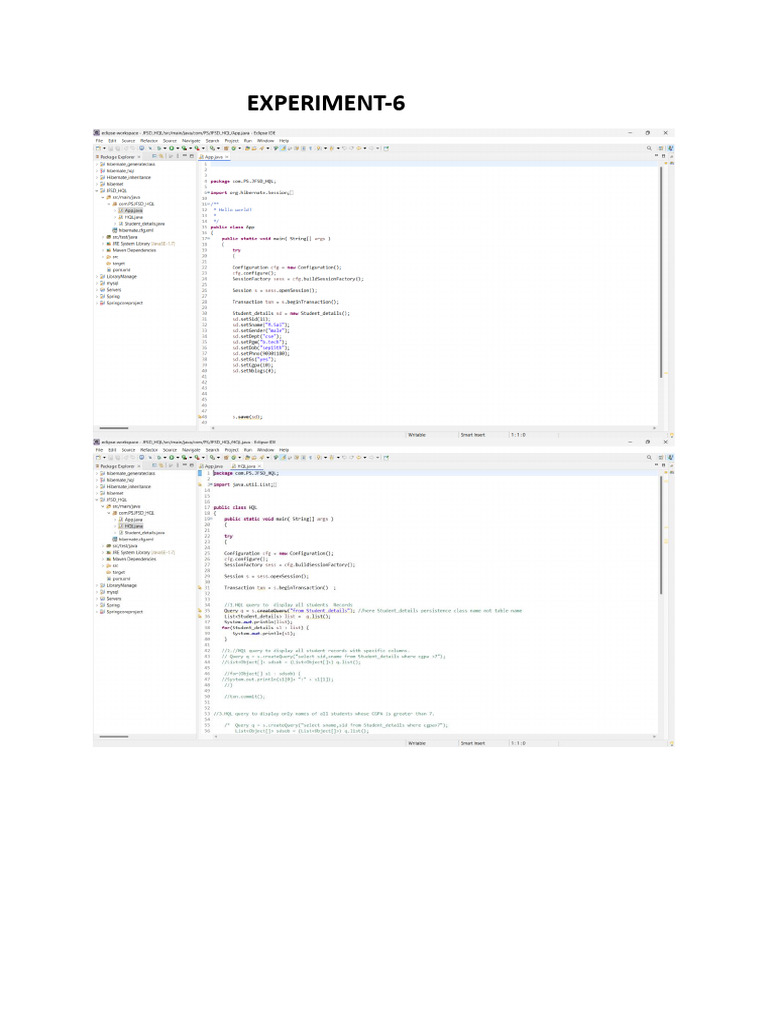Close the HQL.java editor tab

(x=259, y=466)
